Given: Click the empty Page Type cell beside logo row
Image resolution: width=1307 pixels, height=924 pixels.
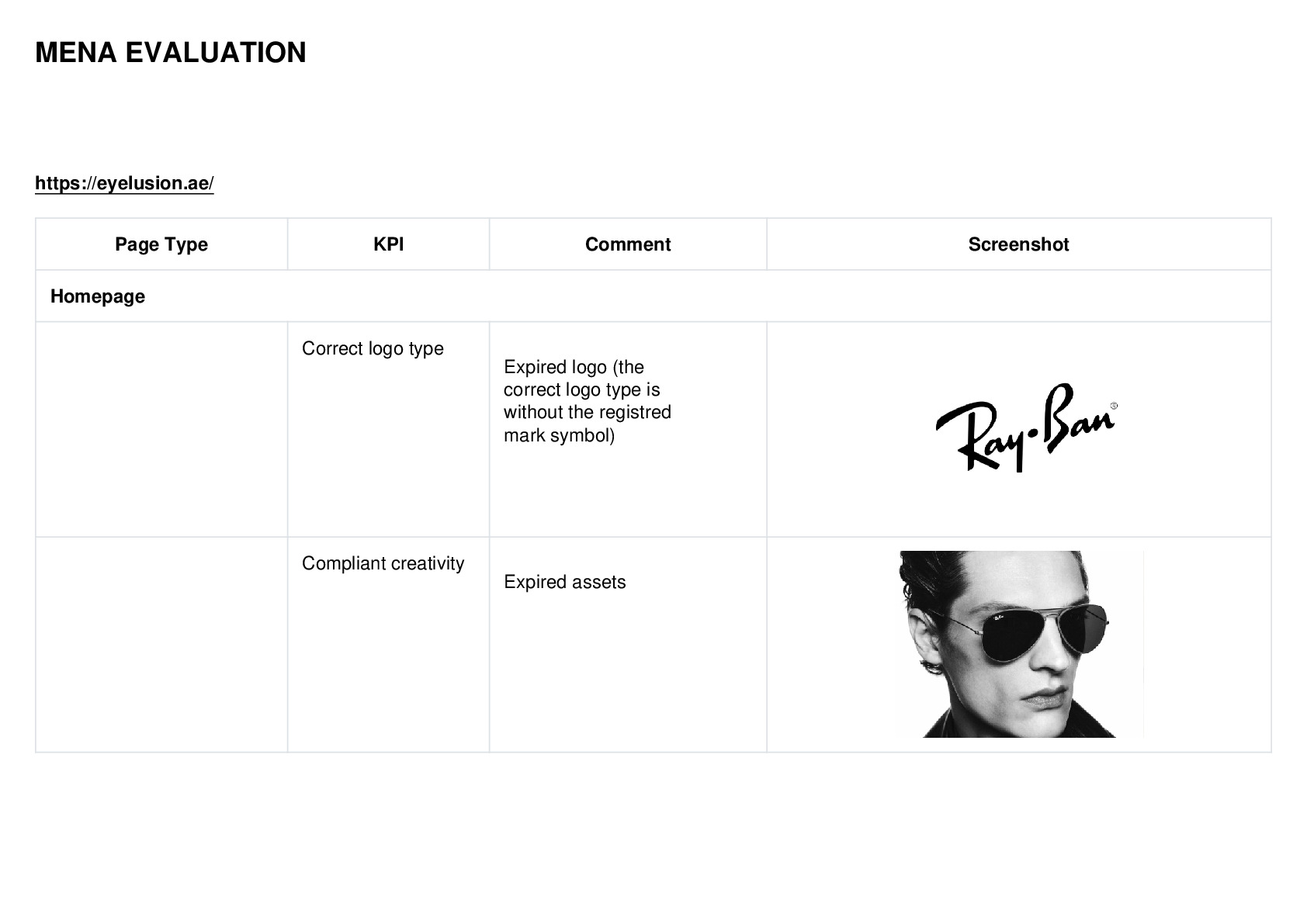Looking at the screenshot, I should tap(161, 429).
